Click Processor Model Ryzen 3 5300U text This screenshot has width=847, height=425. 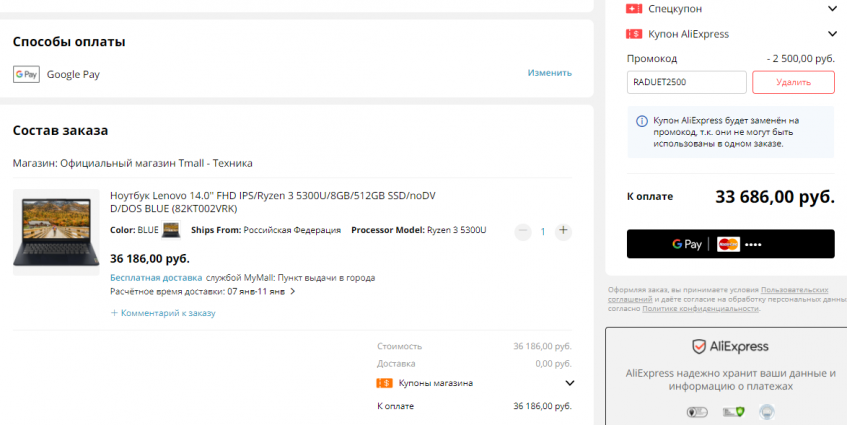[419, 230]
